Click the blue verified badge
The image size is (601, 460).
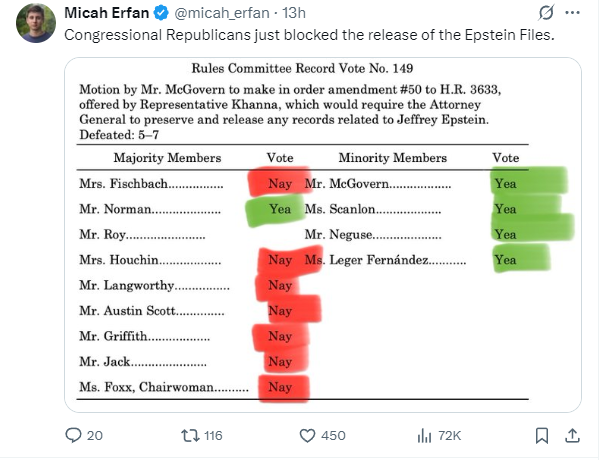tap(161, 13)
